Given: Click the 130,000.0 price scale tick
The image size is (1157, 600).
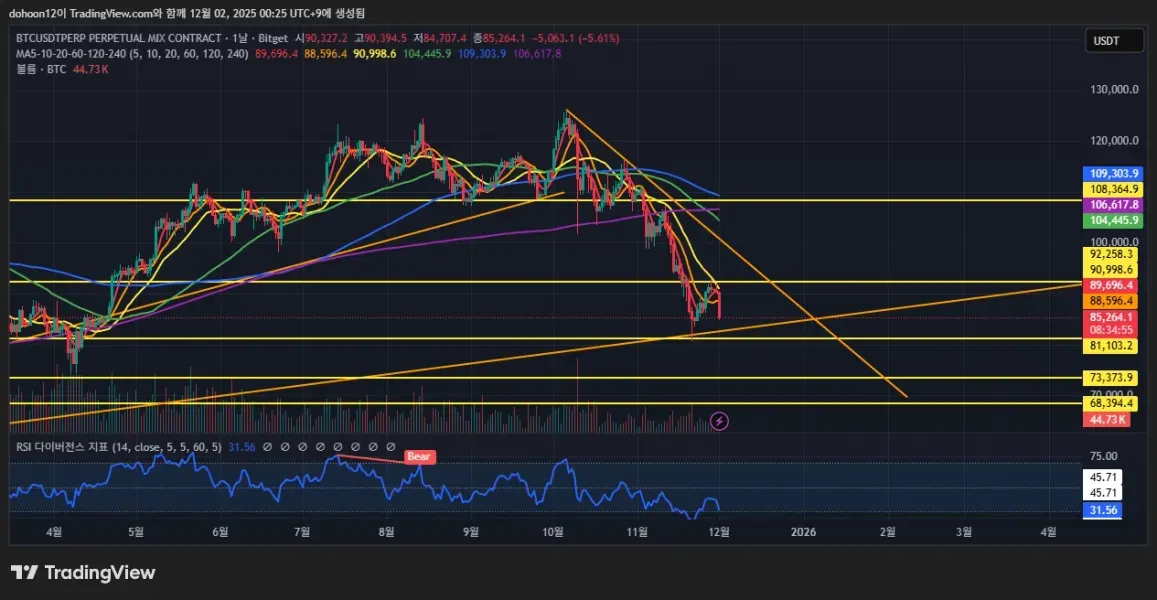Looking at the screenshot, I should [1114, 89].
